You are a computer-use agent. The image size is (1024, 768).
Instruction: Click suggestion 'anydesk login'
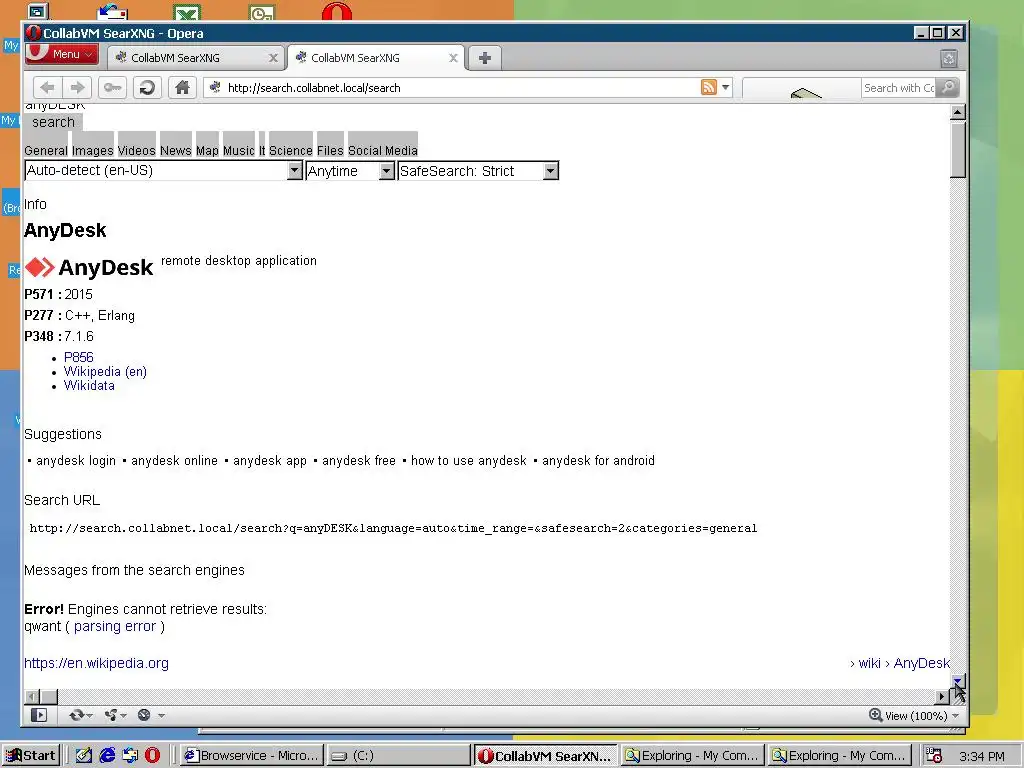[76, 460]
